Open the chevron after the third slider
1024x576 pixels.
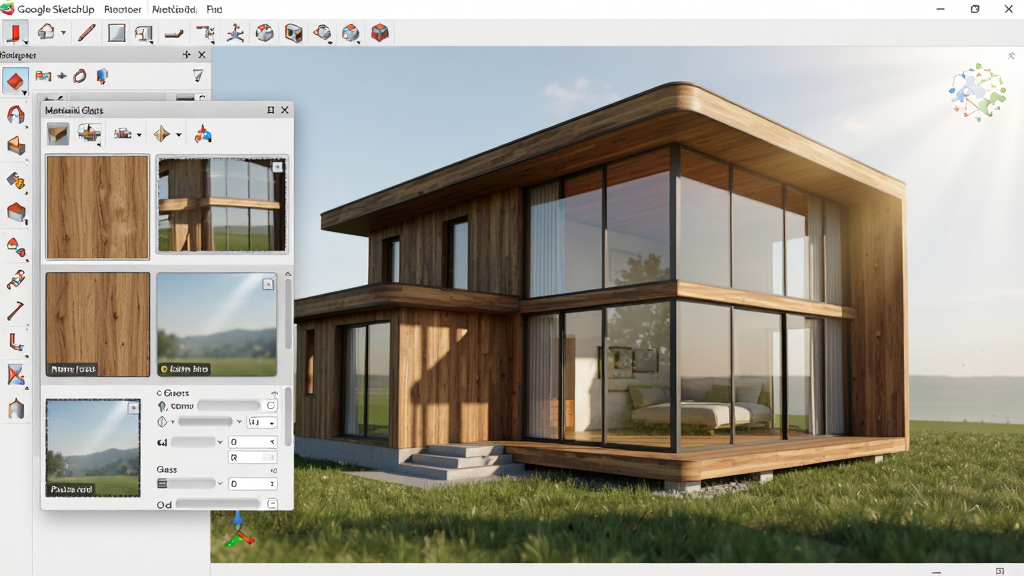[x=220, y=442]
